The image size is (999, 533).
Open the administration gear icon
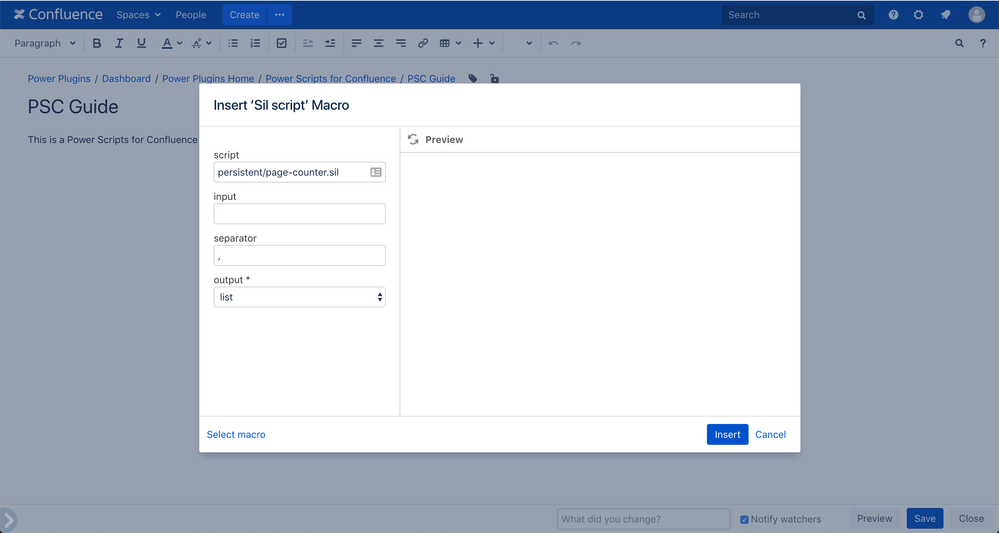point(918,15)
